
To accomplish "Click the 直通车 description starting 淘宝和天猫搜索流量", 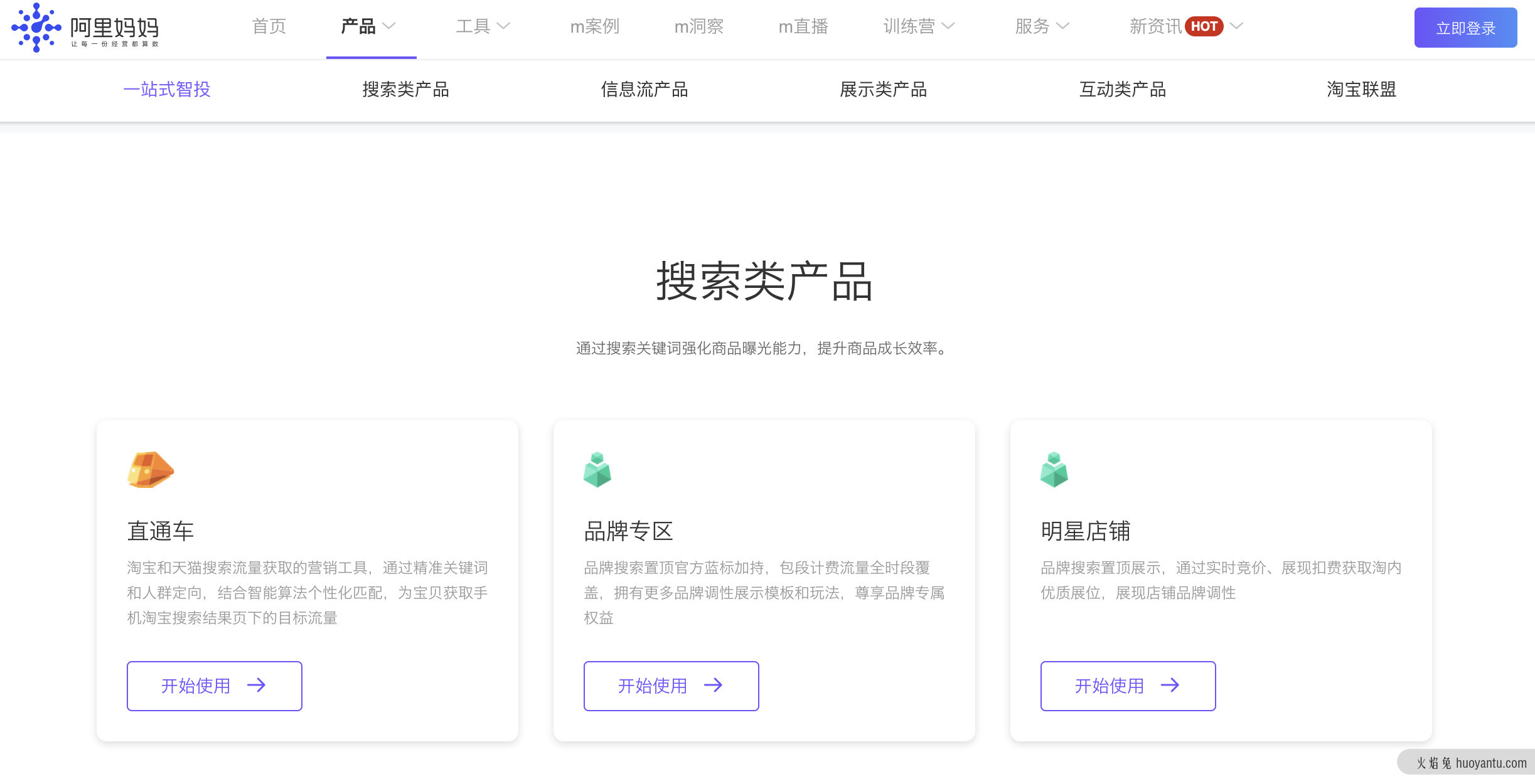I will pos(308,593).
